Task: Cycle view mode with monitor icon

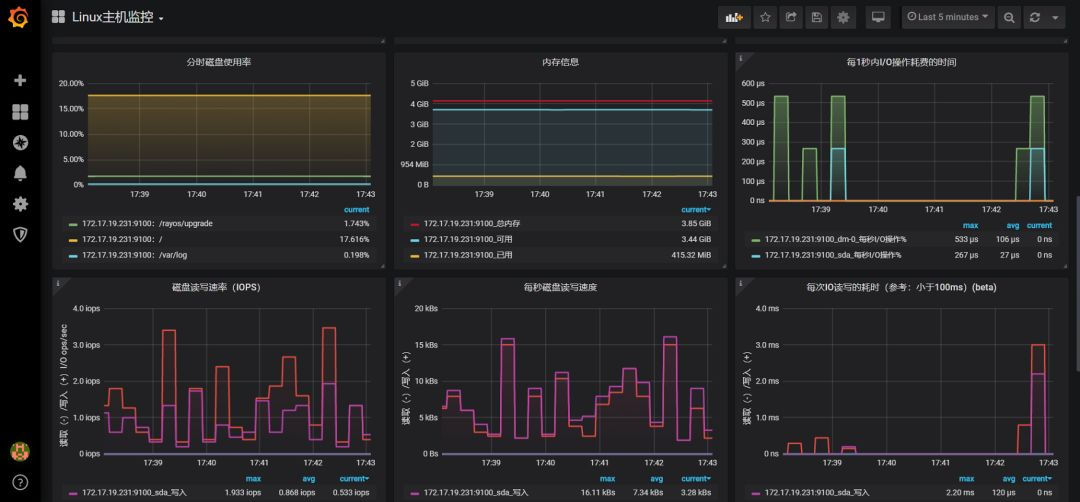Action: pyautogui.click(x=878, y=17)
